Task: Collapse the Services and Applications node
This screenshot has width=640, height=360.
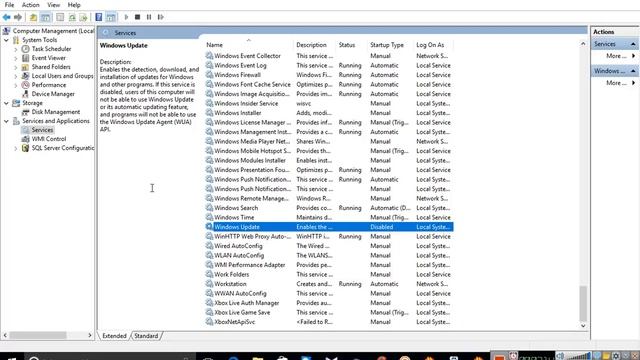Action: point(6,121)
